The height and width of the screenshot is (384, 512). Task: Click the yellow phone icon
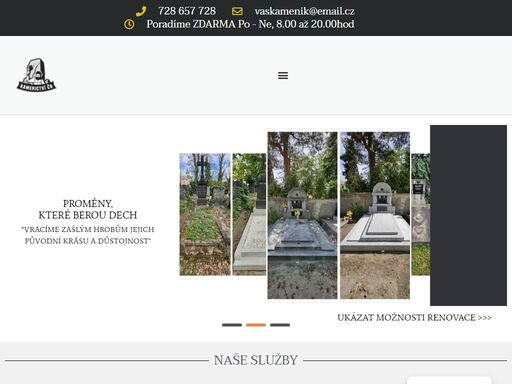(141, 11)
